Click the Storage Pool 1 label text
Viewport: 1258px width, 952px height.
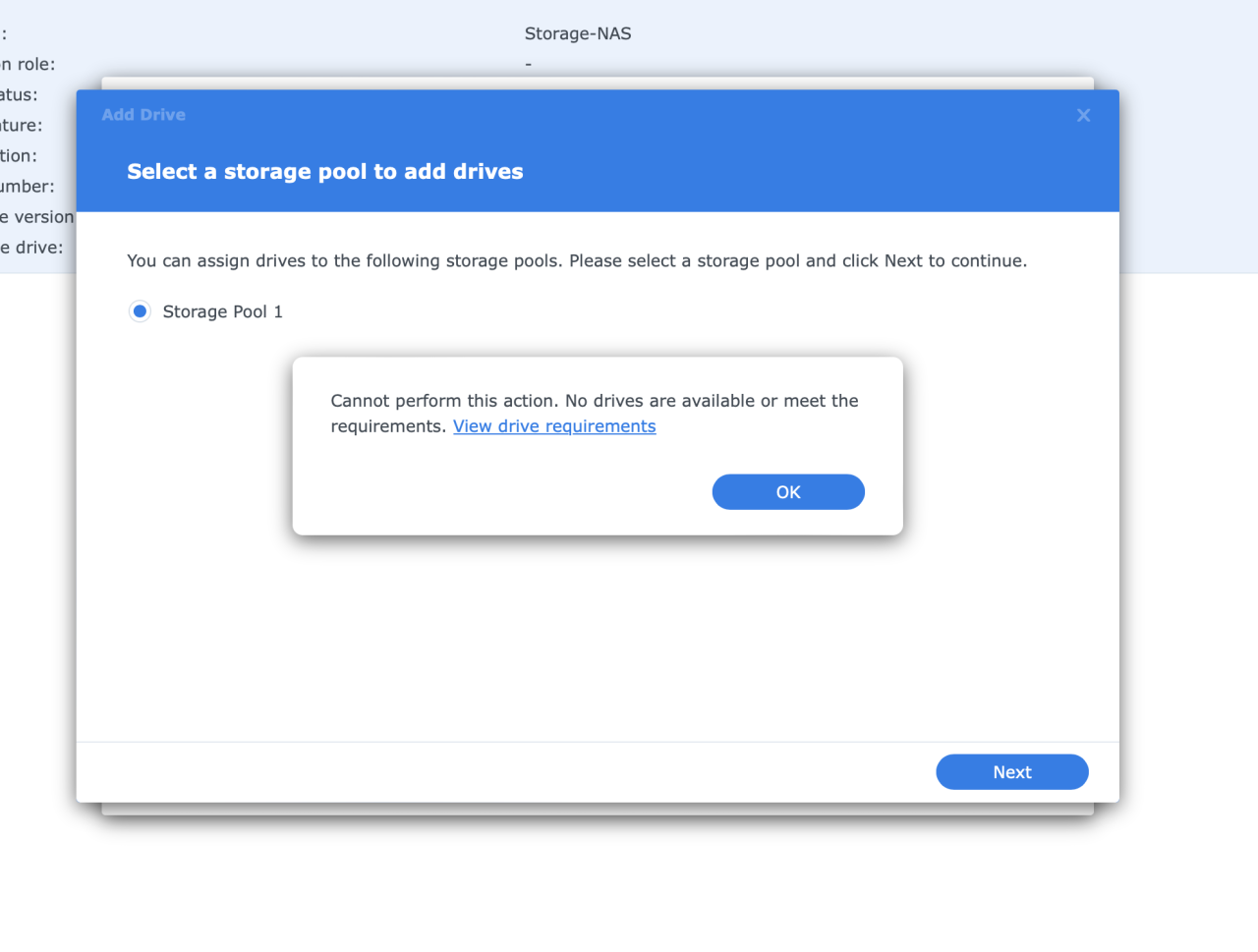click(223, 310)
